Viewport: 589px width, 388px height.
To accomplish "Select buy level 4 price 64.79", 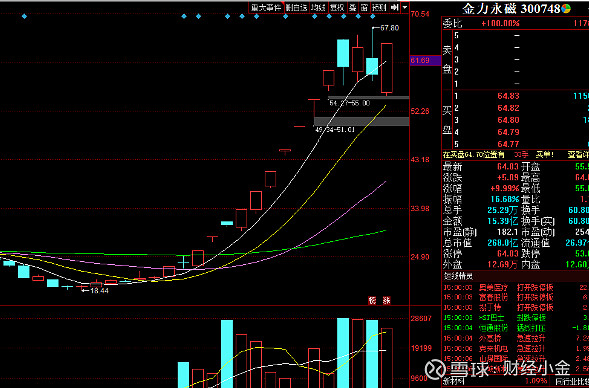I will (x=508, y=132).
